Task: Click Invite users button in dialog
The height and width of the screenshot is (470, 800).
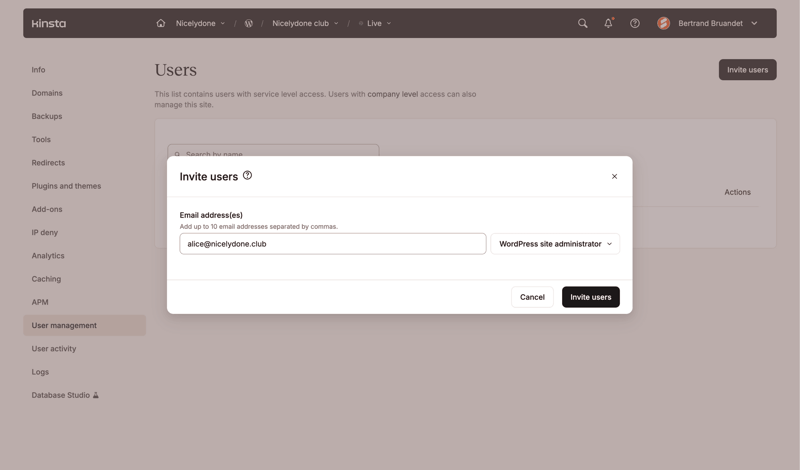Action: pos(591,297)
